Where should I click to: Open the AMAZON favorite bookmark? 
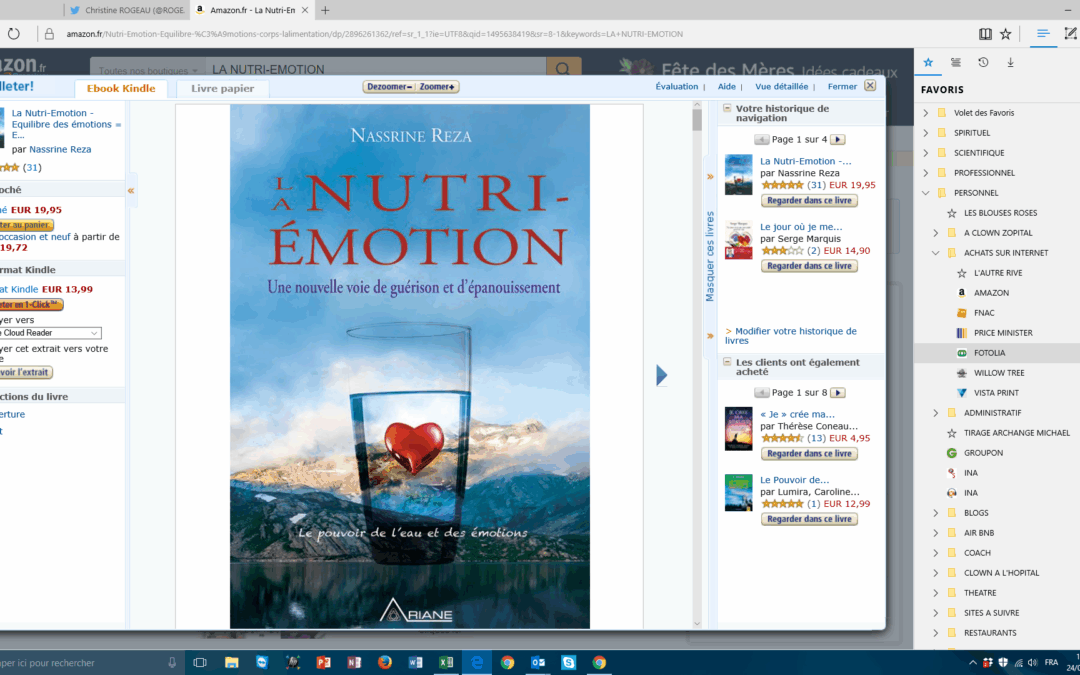(991, 293)
